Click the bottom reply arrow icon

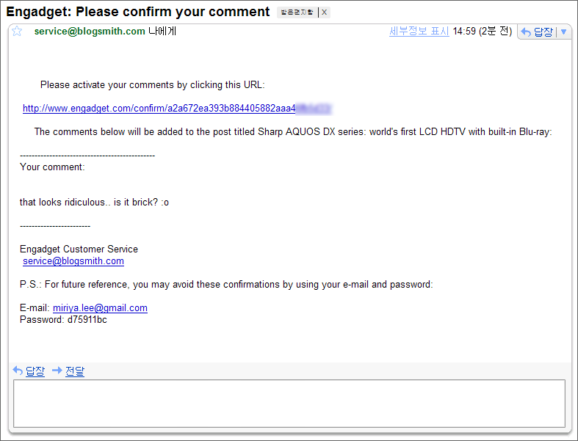[x=18, y=370]
